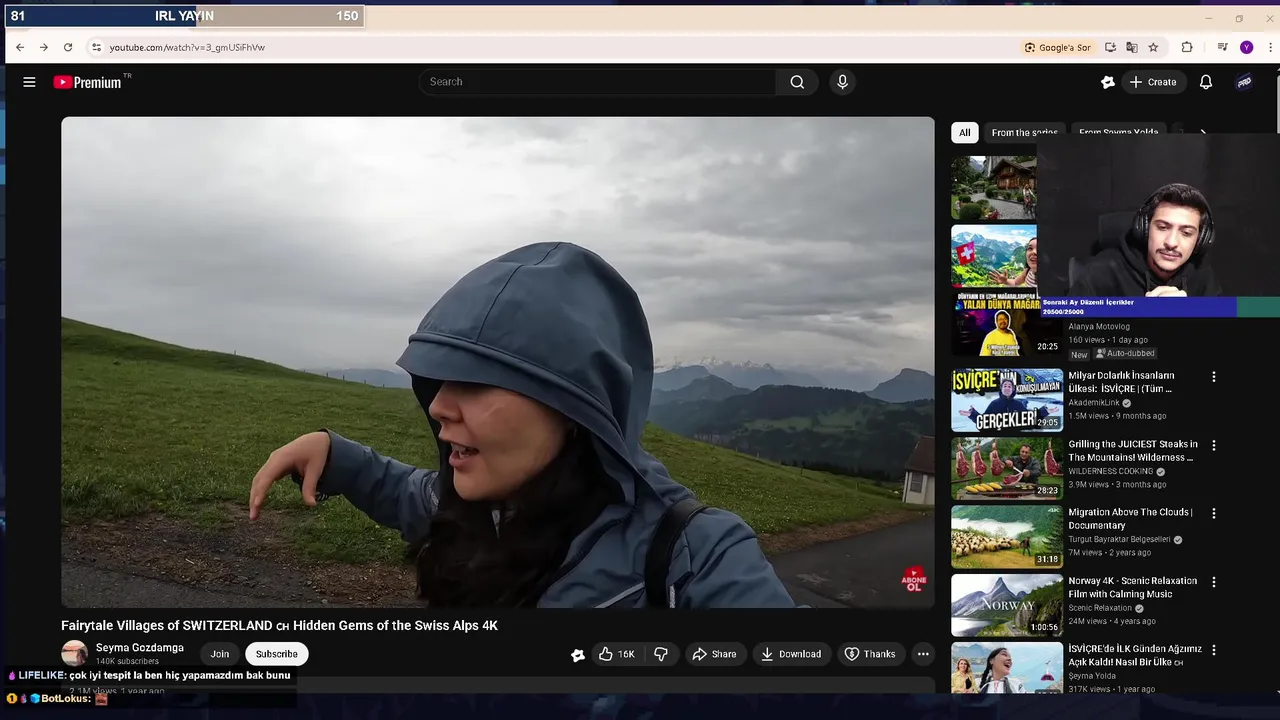1280x720 pixels.
Task: Open options for İSVİÇRE'de İLK Günden video
Action: 1214,650
